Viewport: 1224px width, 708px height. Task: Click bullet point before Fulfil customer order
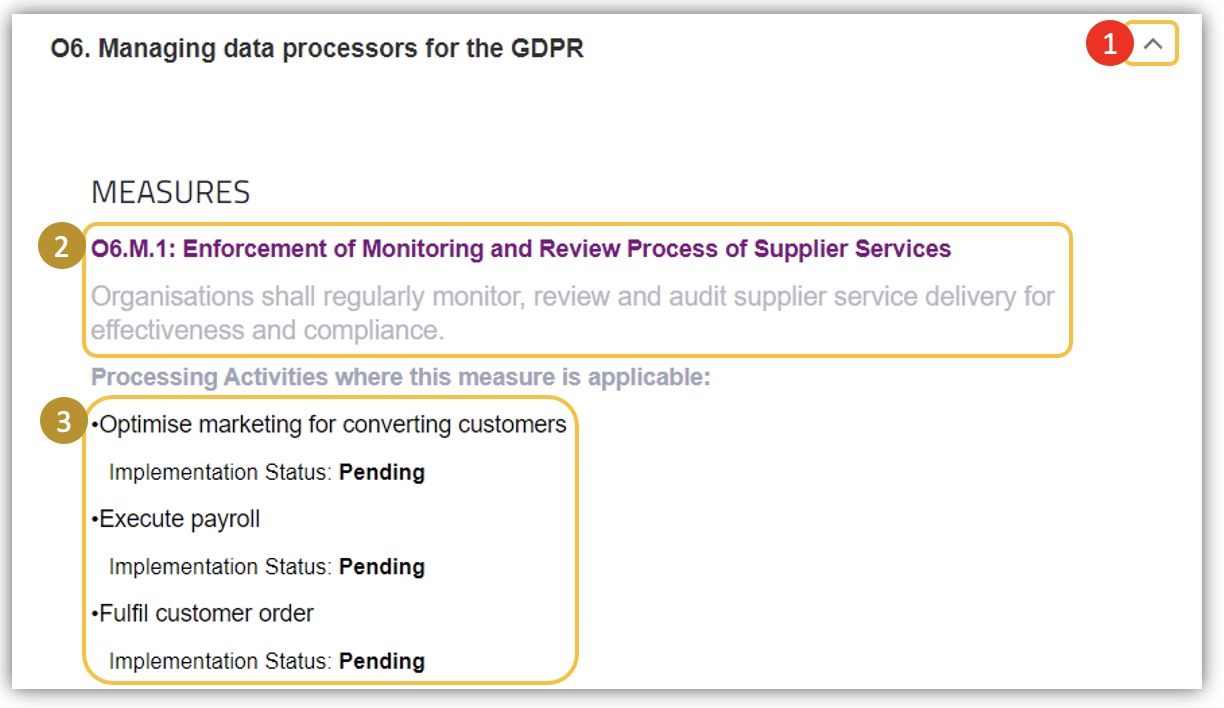(x=95, y=614)
